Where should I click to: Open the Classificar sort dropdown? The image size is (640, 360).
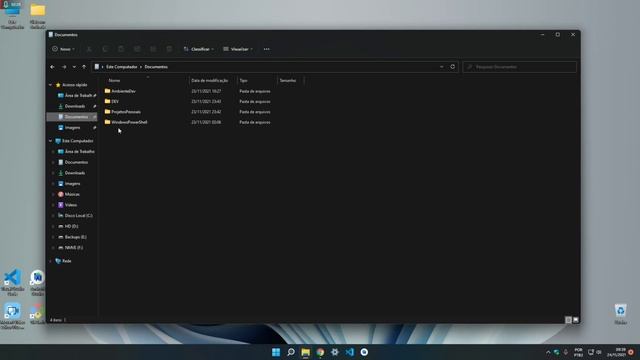tap(199, 49)
